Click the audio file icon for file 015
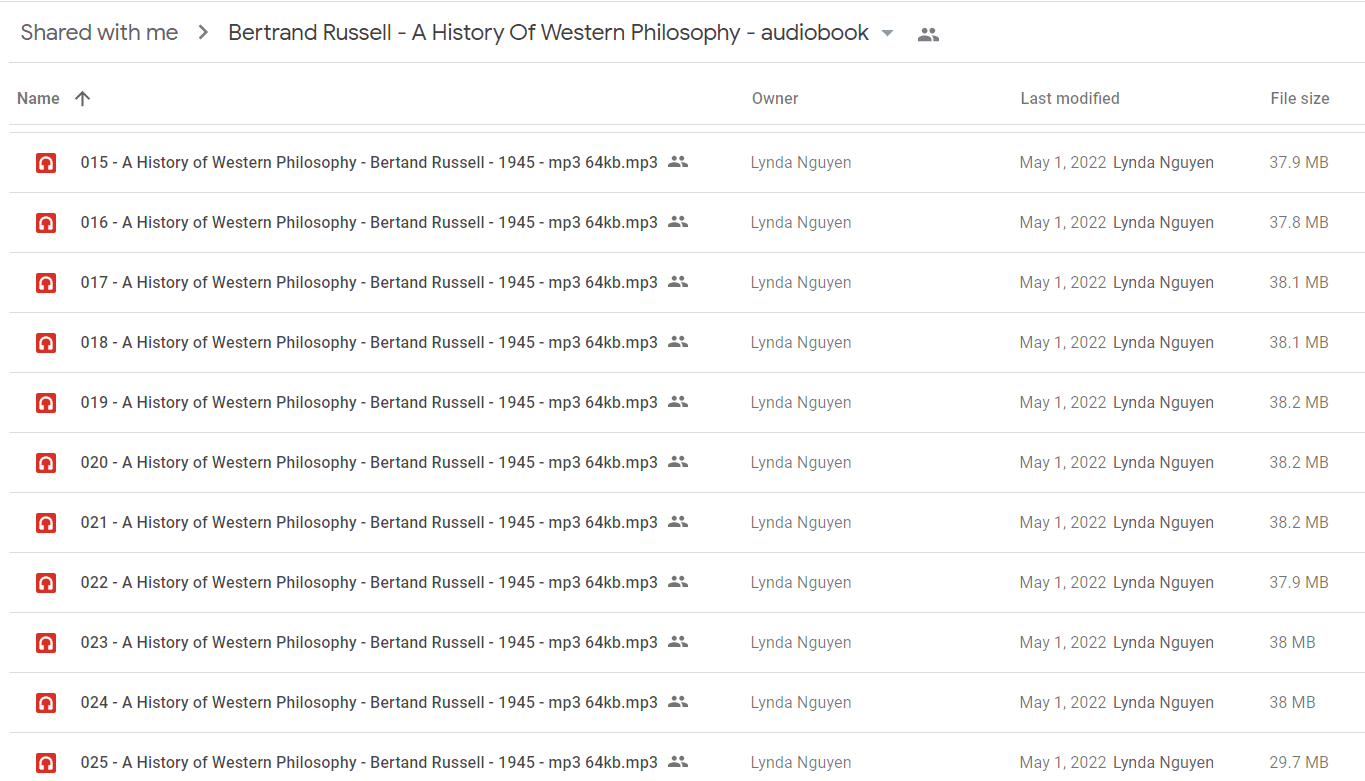The image size is (1365, 781). pos(46,163)
